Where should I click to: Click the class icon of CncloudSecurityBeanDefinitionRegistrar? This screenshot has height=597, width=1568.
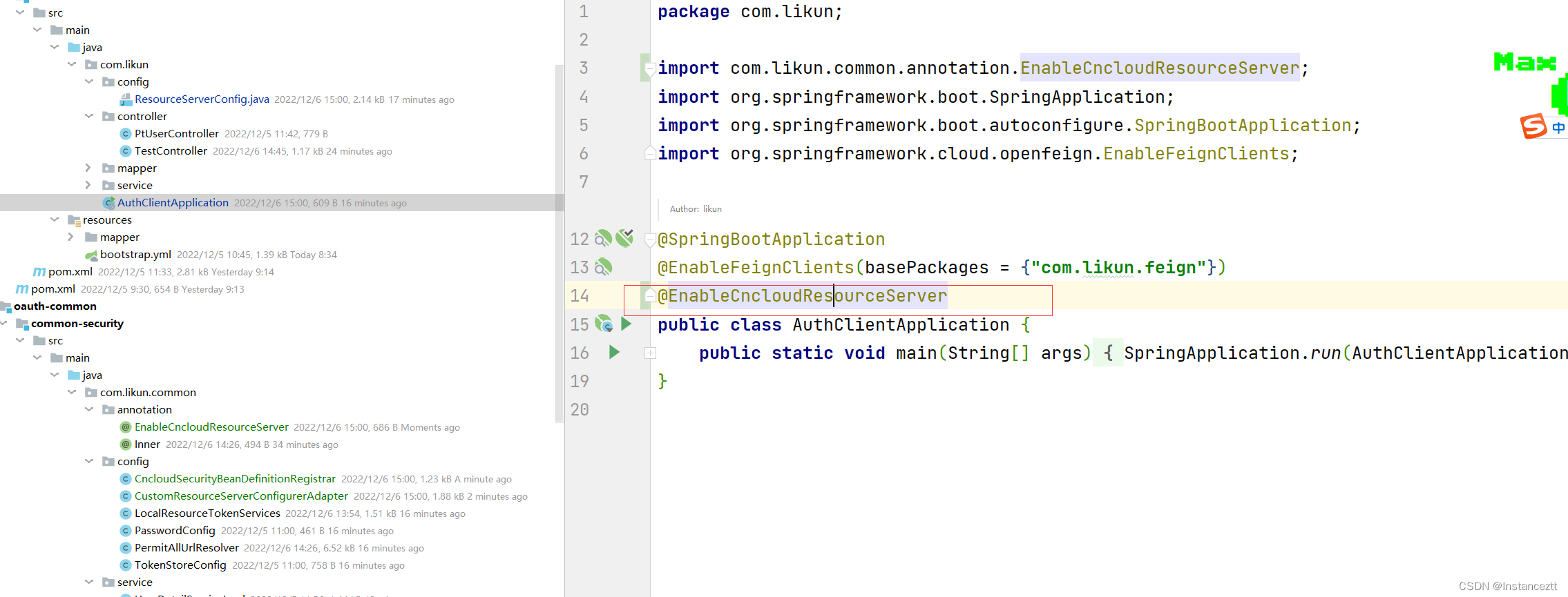pyautogui.click(x=126, y=479)
